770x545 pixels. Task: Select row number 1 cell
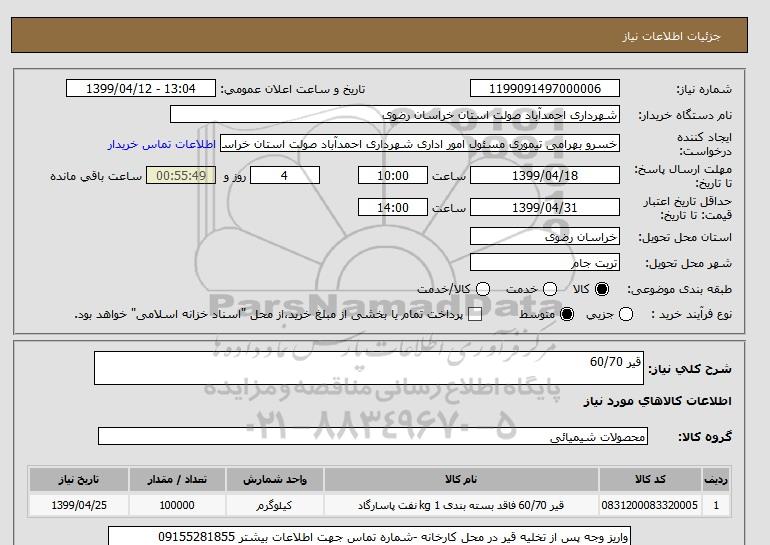pyautogui.click(x=716, y=505)
